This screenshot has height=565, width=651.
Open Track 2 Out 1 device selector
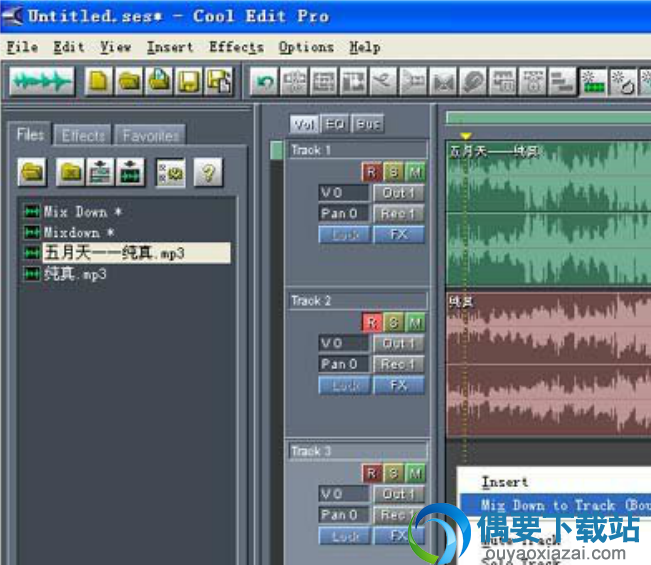click(399, 343)
